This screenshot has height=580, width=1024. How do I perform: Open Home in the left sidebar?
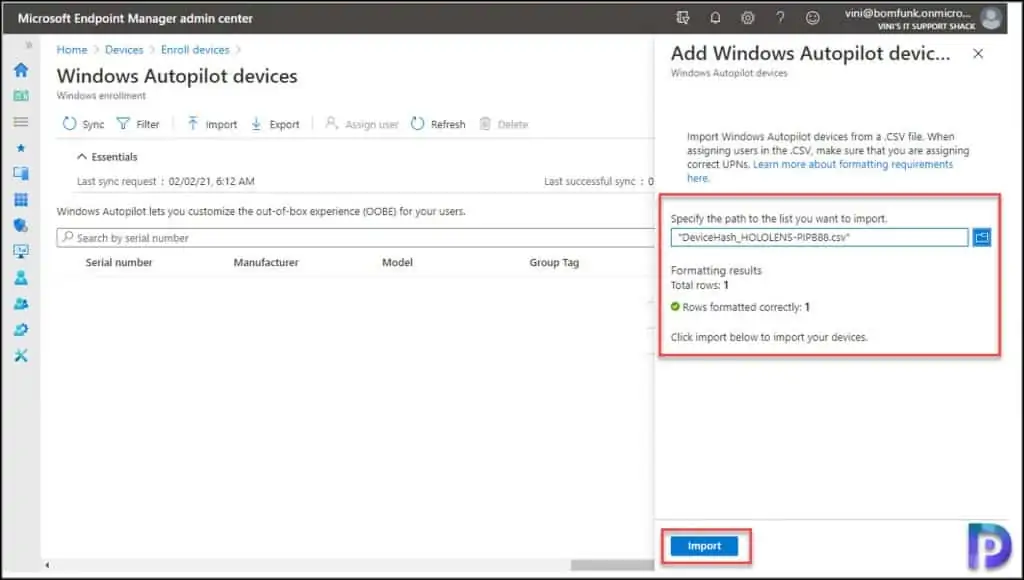click(21, 69)
